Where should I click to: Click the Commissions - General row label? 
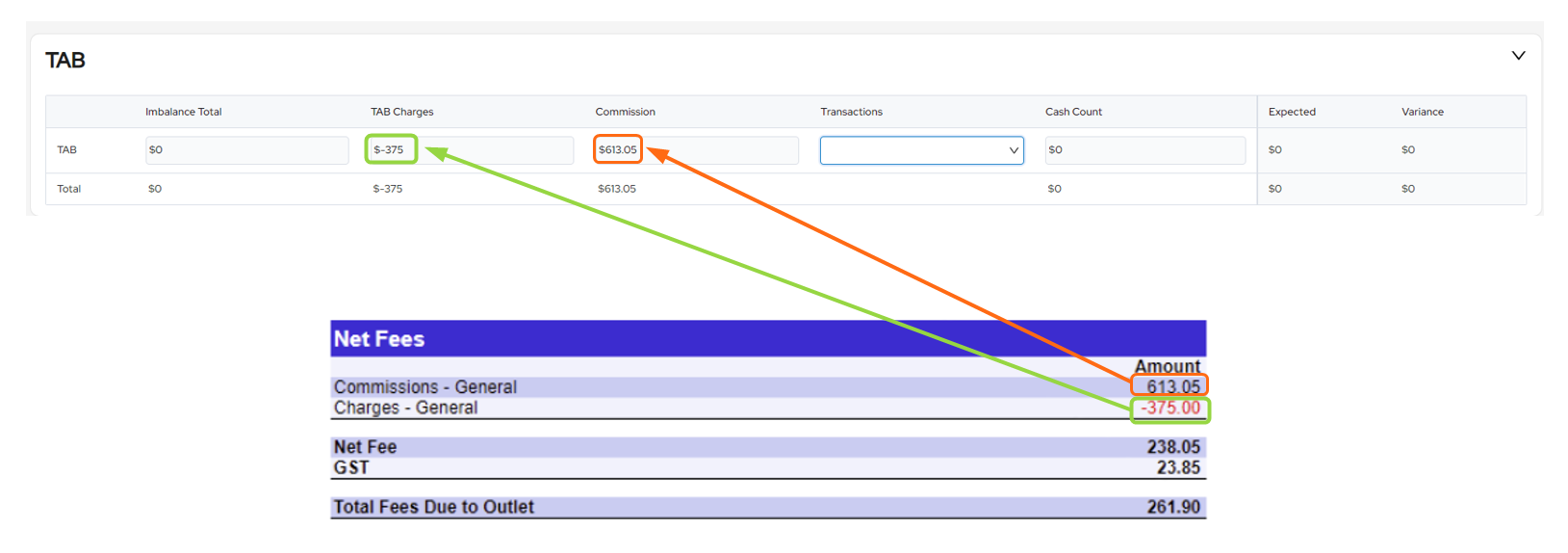coord(425,386)
